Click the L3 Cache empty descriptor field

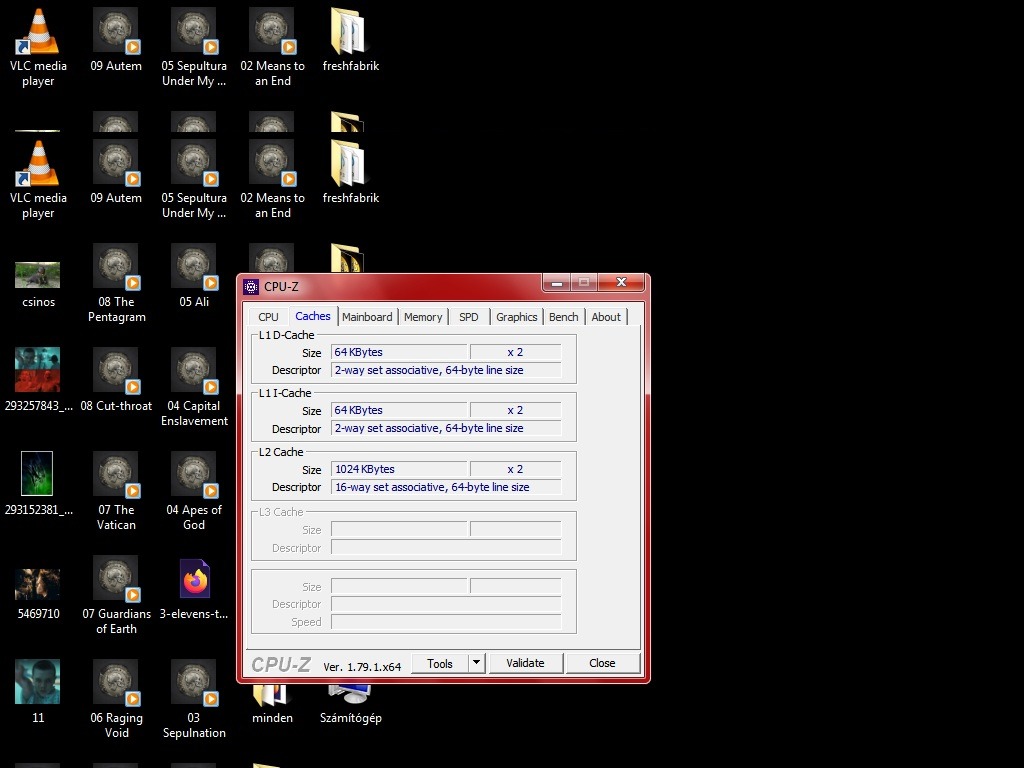(x=446, y=547)
